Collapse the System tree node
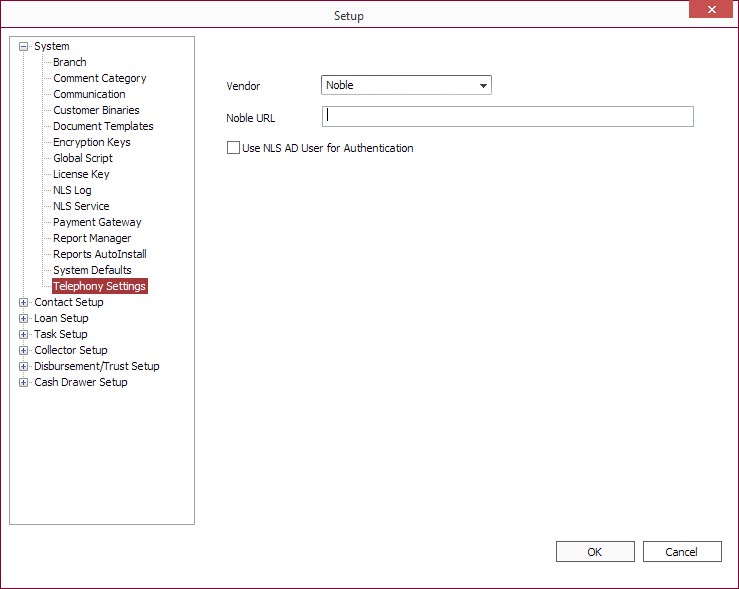Screen dimensions: 739x589 (x=23, y=46)
